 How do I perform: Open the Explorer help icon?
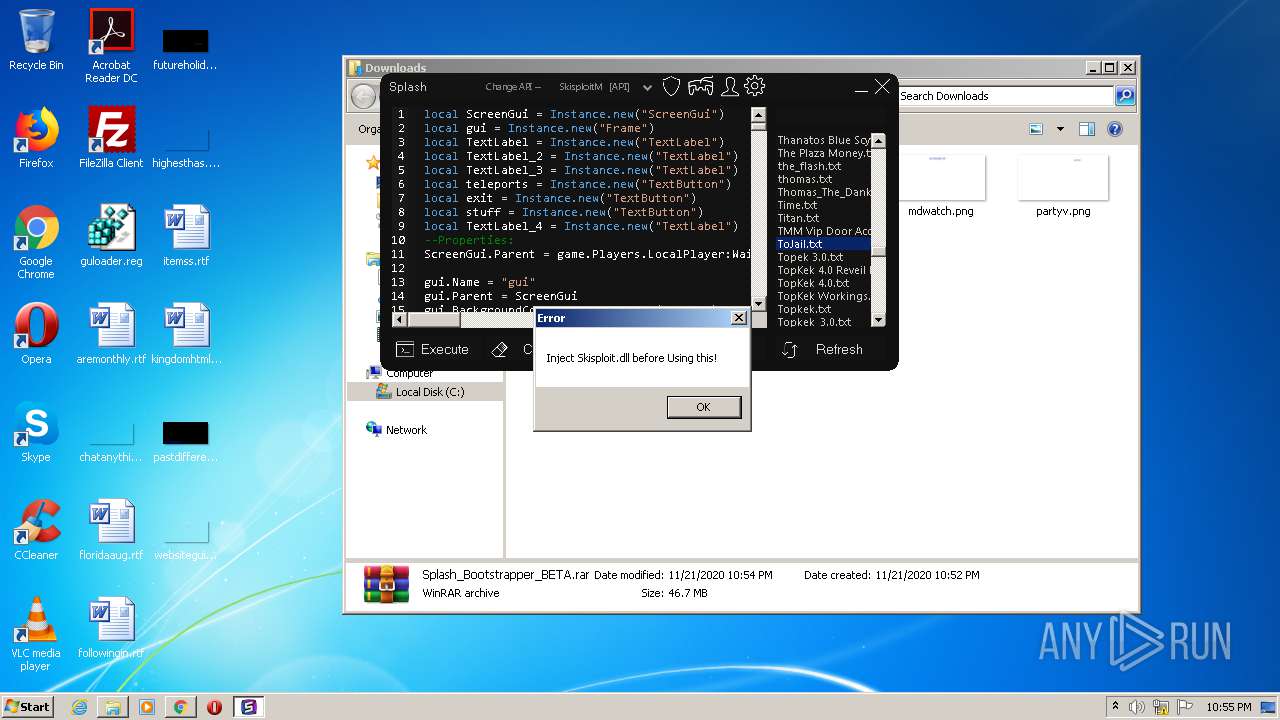(1115, 129)
